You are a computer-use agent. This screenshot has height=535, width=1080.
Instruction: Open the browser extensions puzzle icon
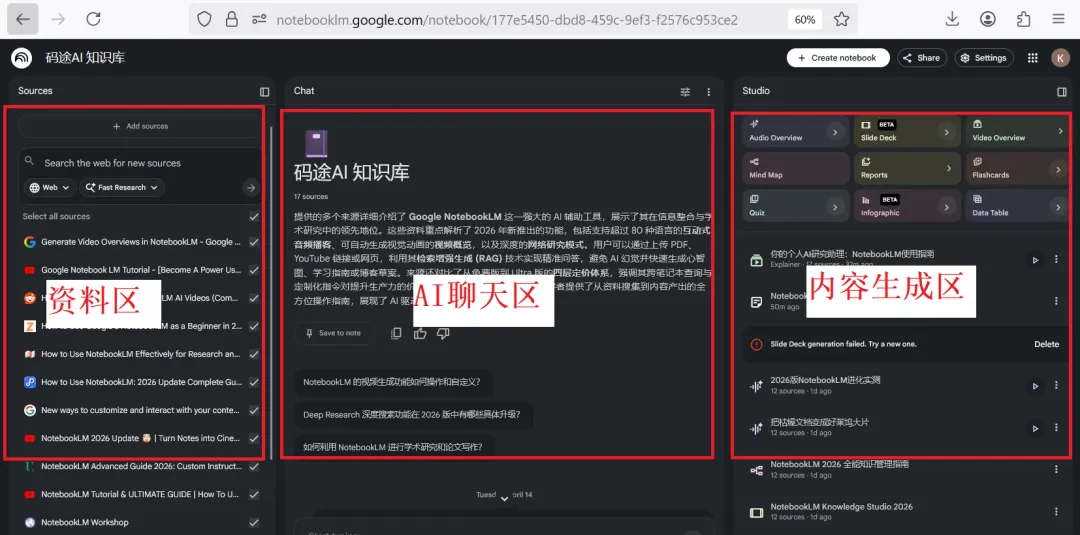pos(1024,19)
